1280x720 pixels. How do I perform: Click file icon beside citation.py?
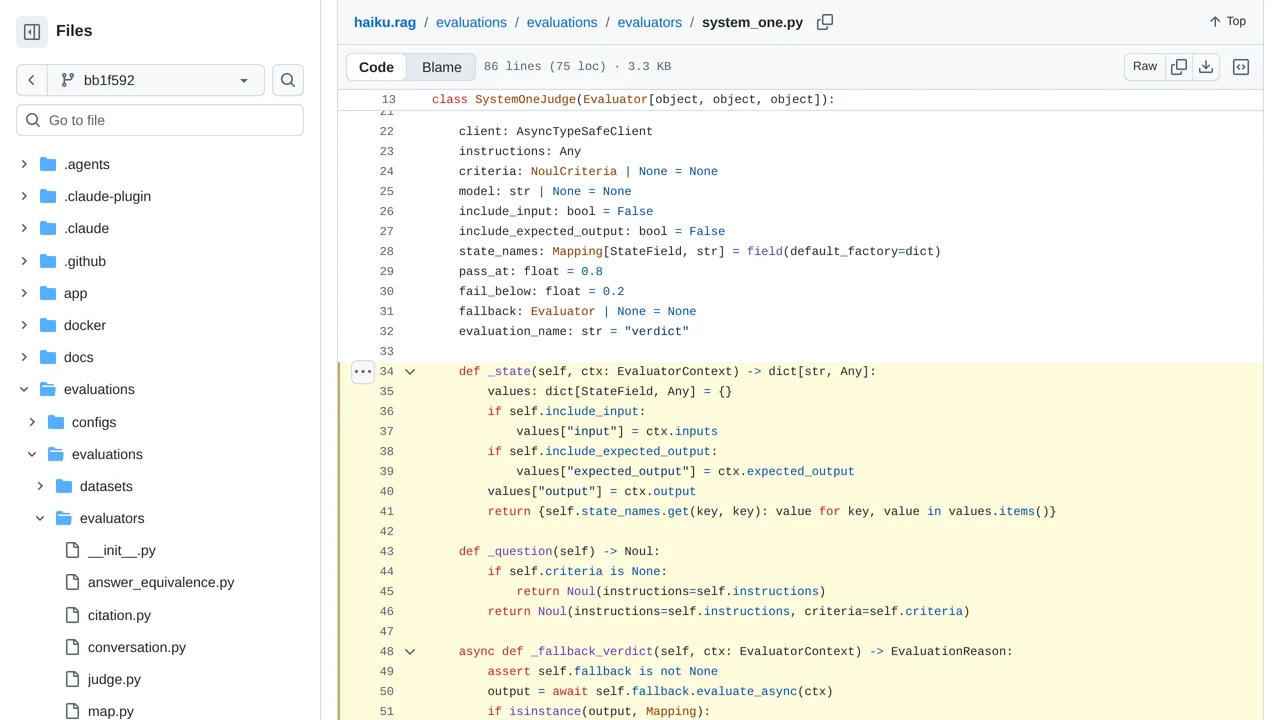tap(72, 615)
